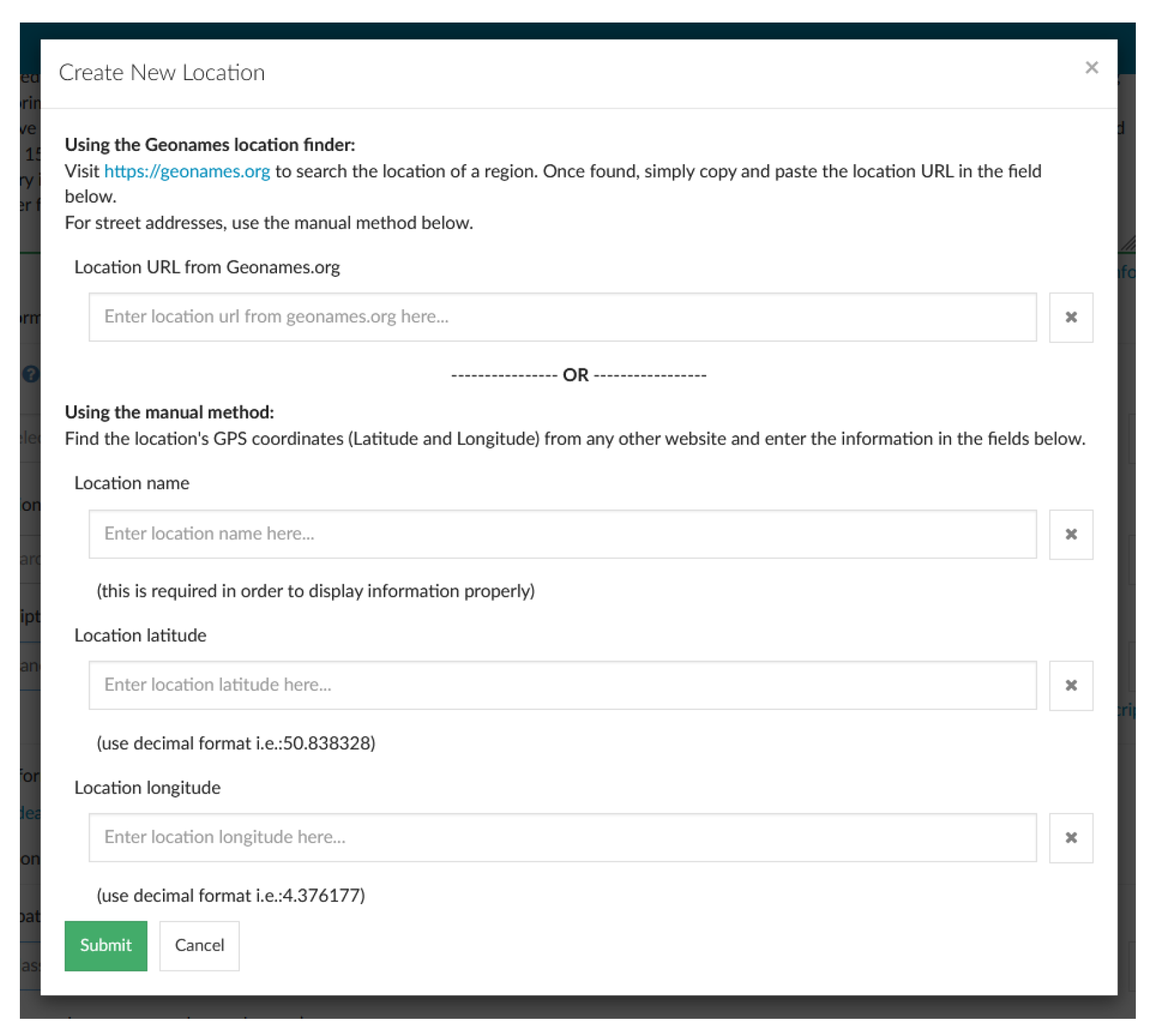Screen dimensions: 1157x1036
Task: Open the https://geonames.org link
Action: (x=187, y=171)
